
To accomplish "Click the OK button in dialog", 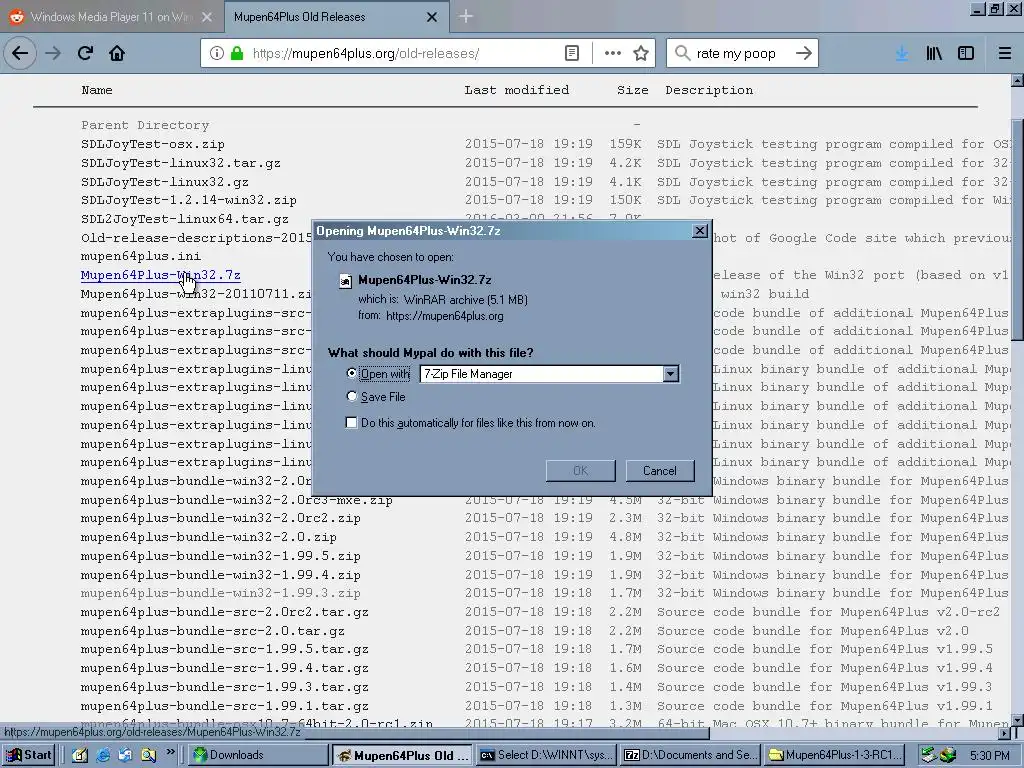I will click(581, 471).
